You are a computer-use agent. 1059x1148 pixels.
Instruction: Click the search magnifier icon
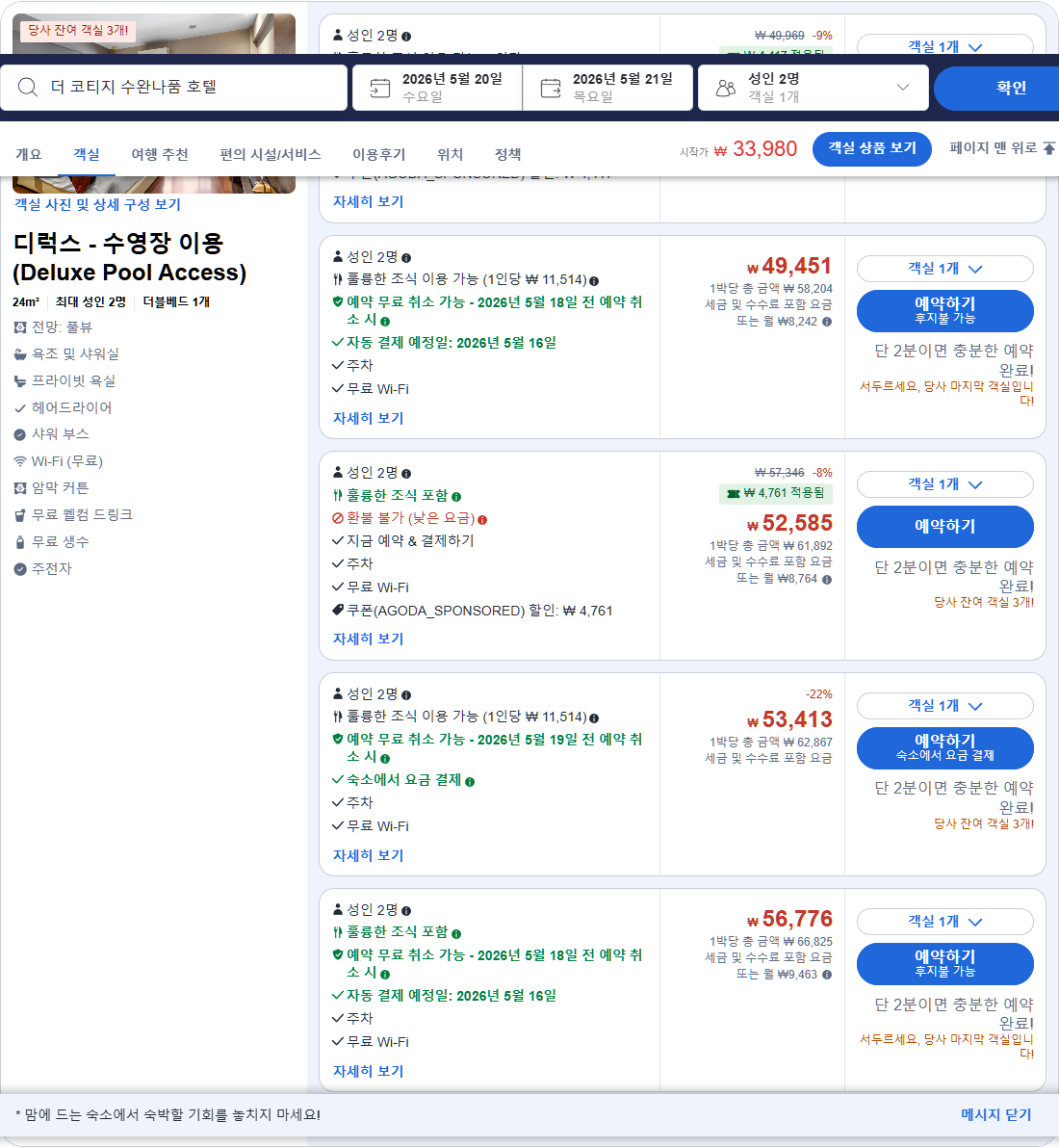(28, 87)
